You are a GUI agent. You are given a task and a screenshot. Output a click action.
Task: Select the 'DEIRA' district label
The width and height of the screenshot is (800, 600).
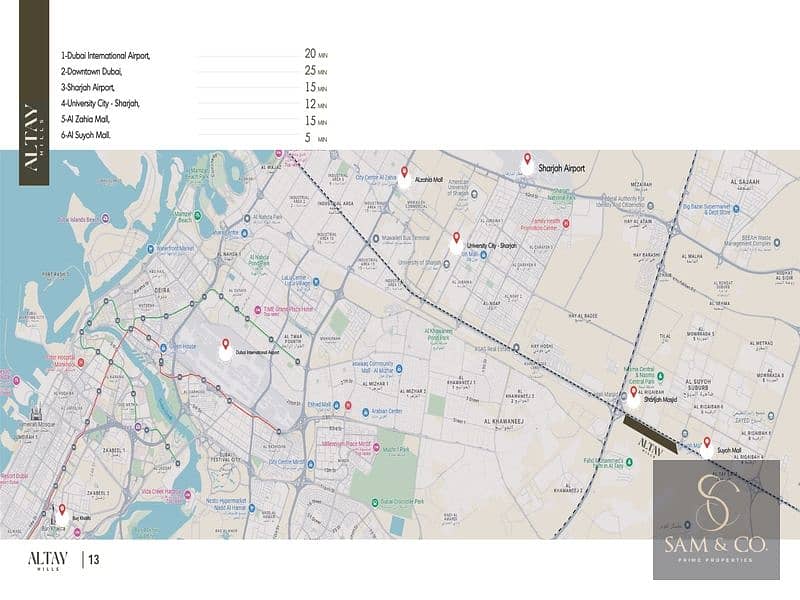click(x=163, y=290)
